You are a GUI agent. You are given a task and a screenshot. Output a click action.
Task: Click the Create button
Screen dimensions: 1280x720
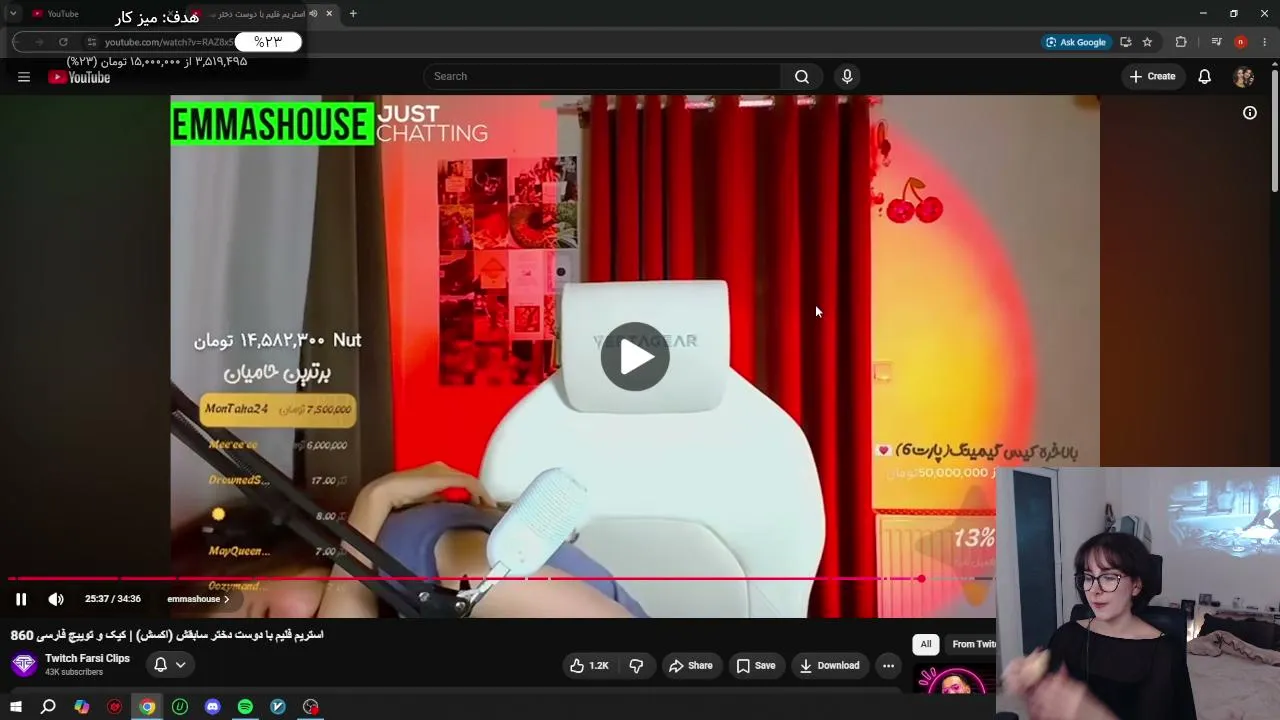[1152, 76]
